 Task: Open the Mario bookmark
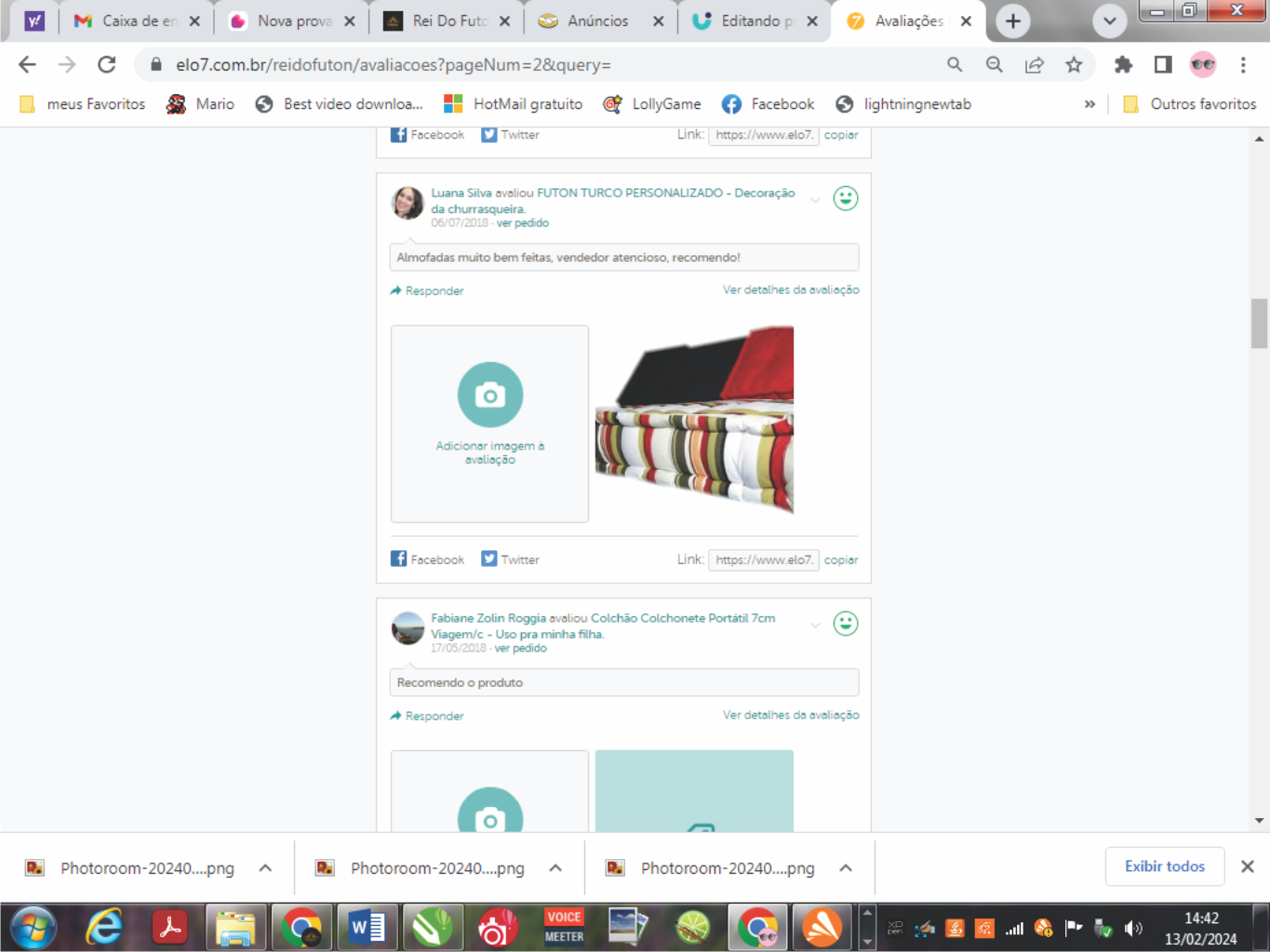pos(200,104)
